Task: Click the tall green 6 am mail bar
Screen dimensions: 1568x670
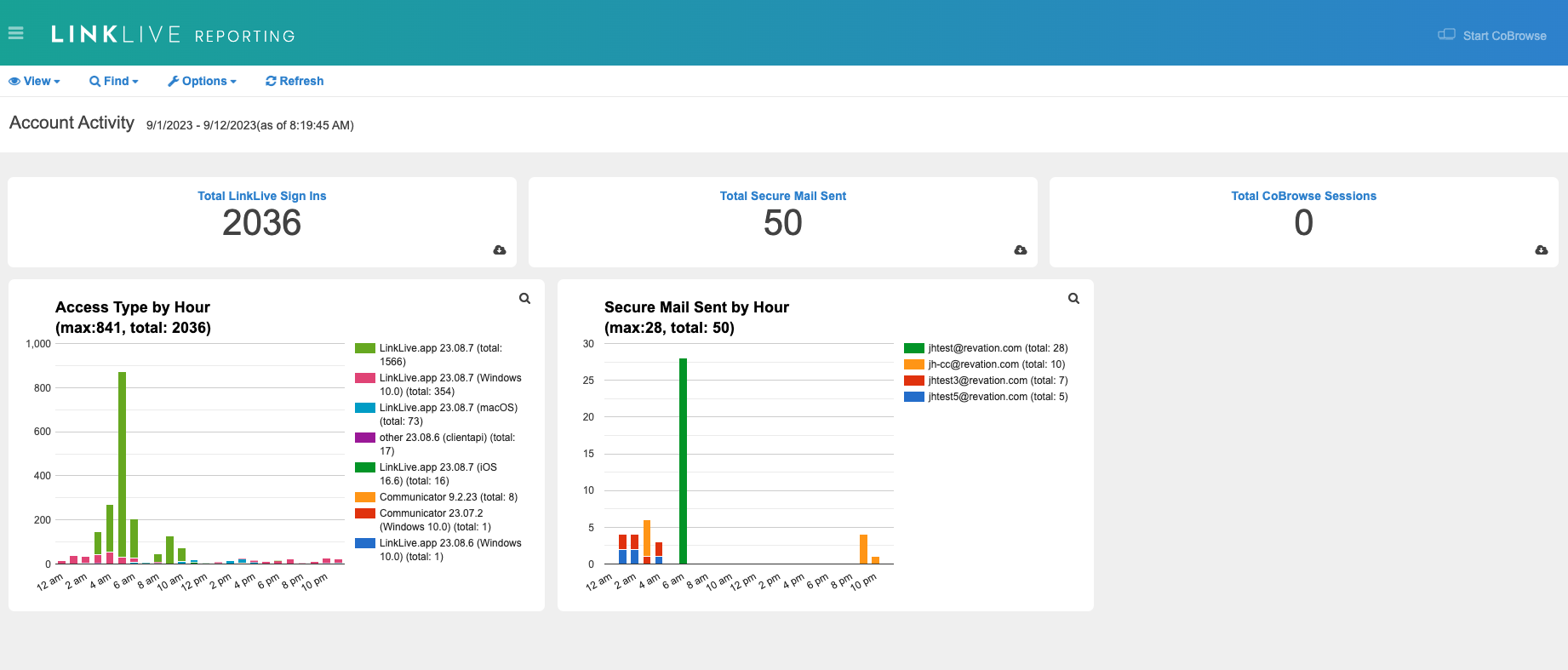Action: click(683, 460)
